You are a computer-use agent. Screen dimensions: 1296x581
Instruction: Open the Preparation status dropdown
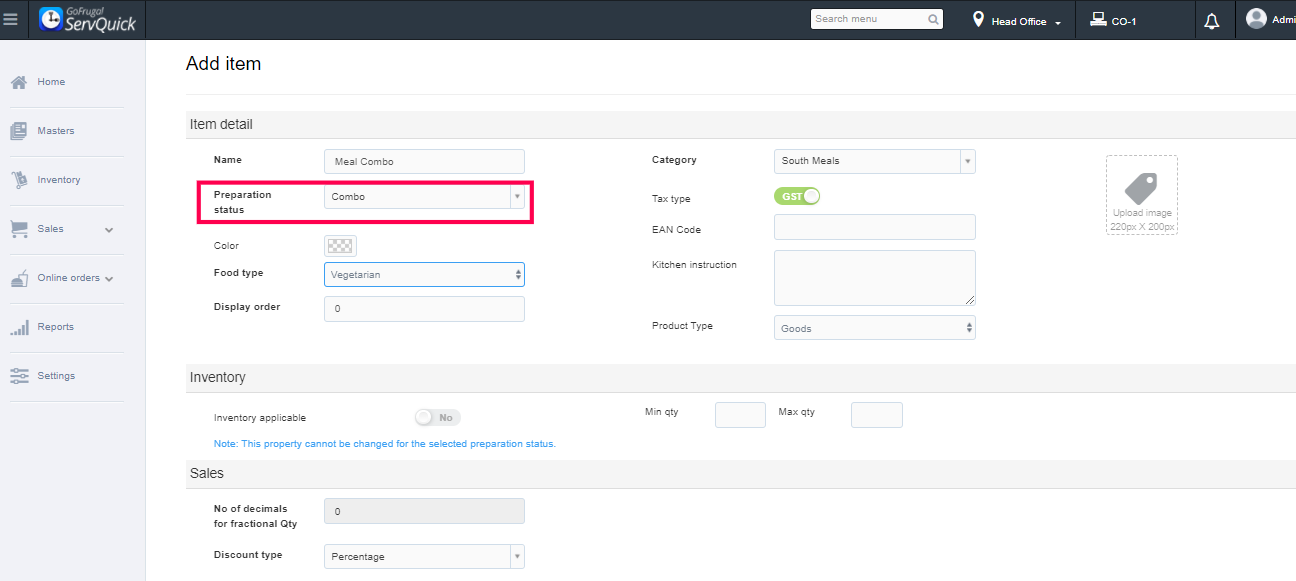(424, 197)
